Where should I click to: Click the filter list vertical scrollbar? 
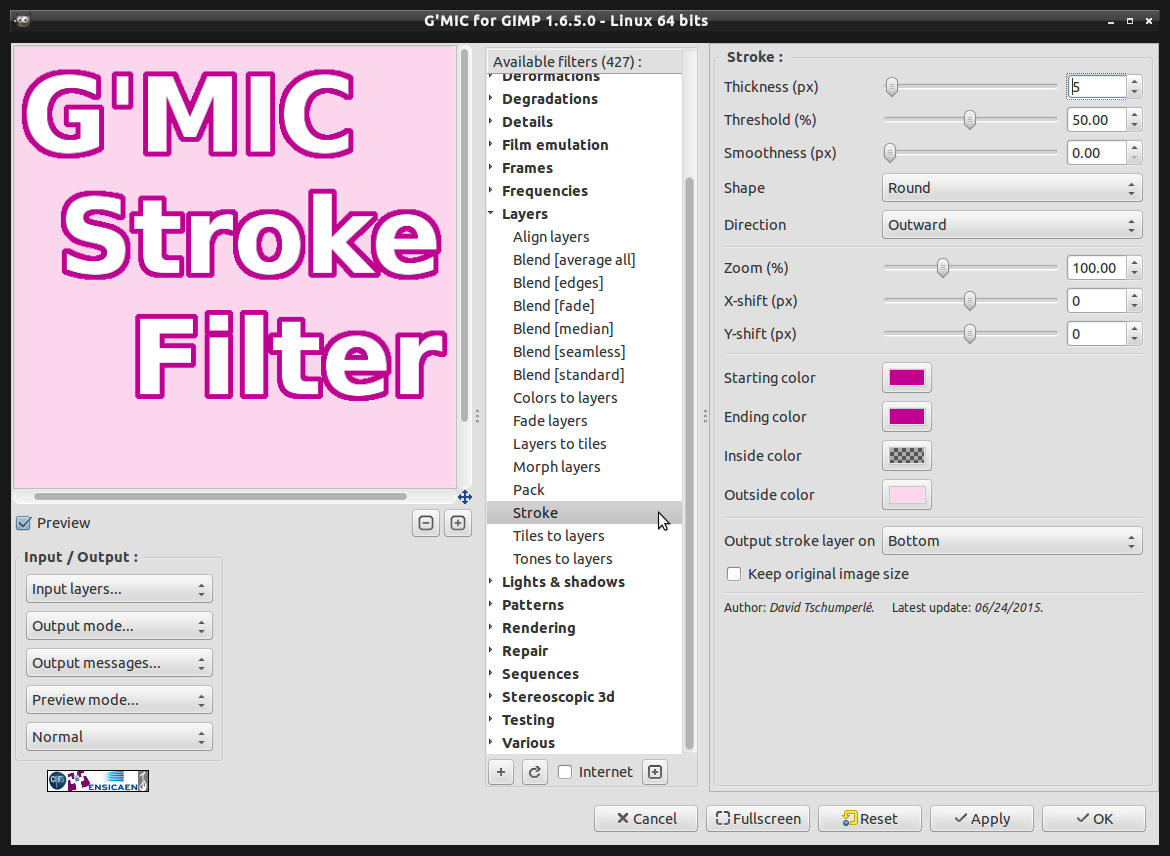coord(689,463)
